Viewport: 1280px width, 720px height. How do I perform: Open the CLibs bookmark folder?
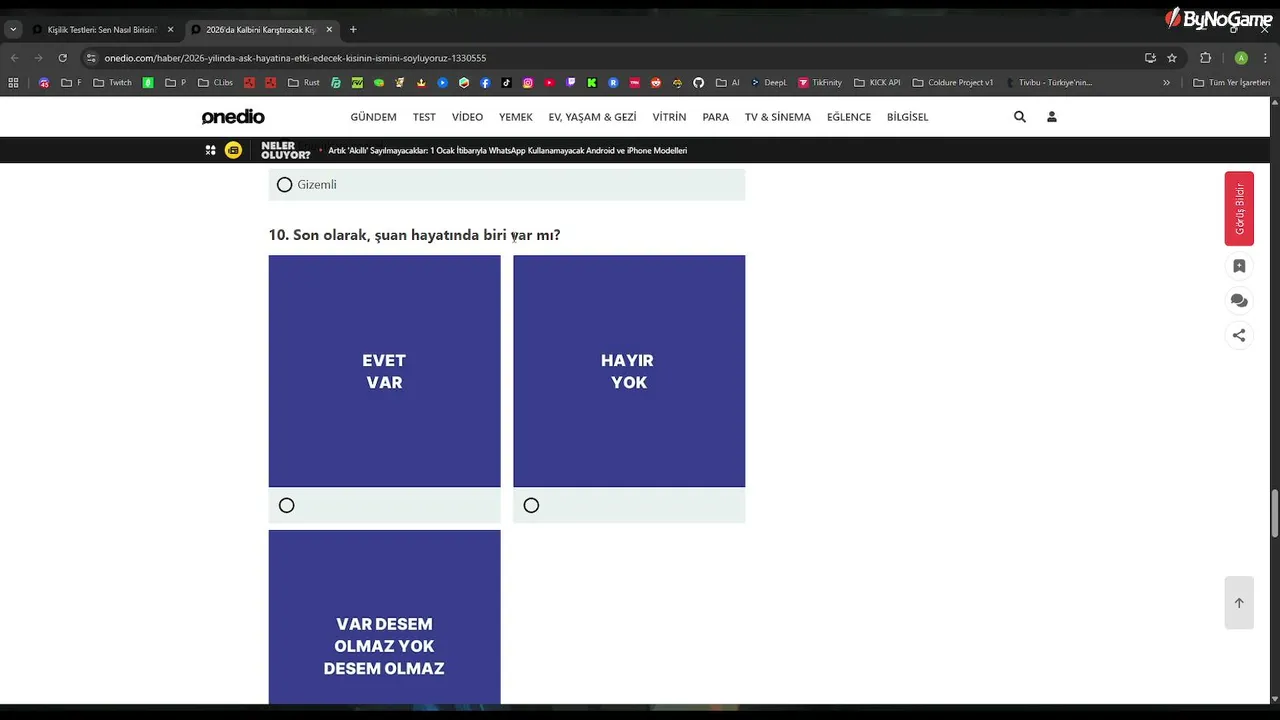coord(215,83)
